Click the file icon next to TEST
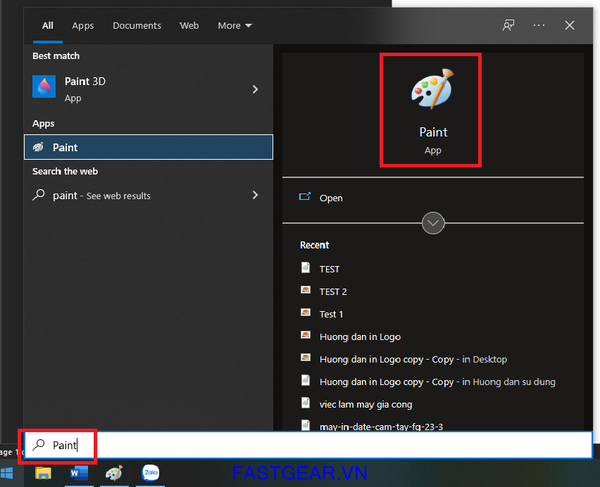 point(305,267)
